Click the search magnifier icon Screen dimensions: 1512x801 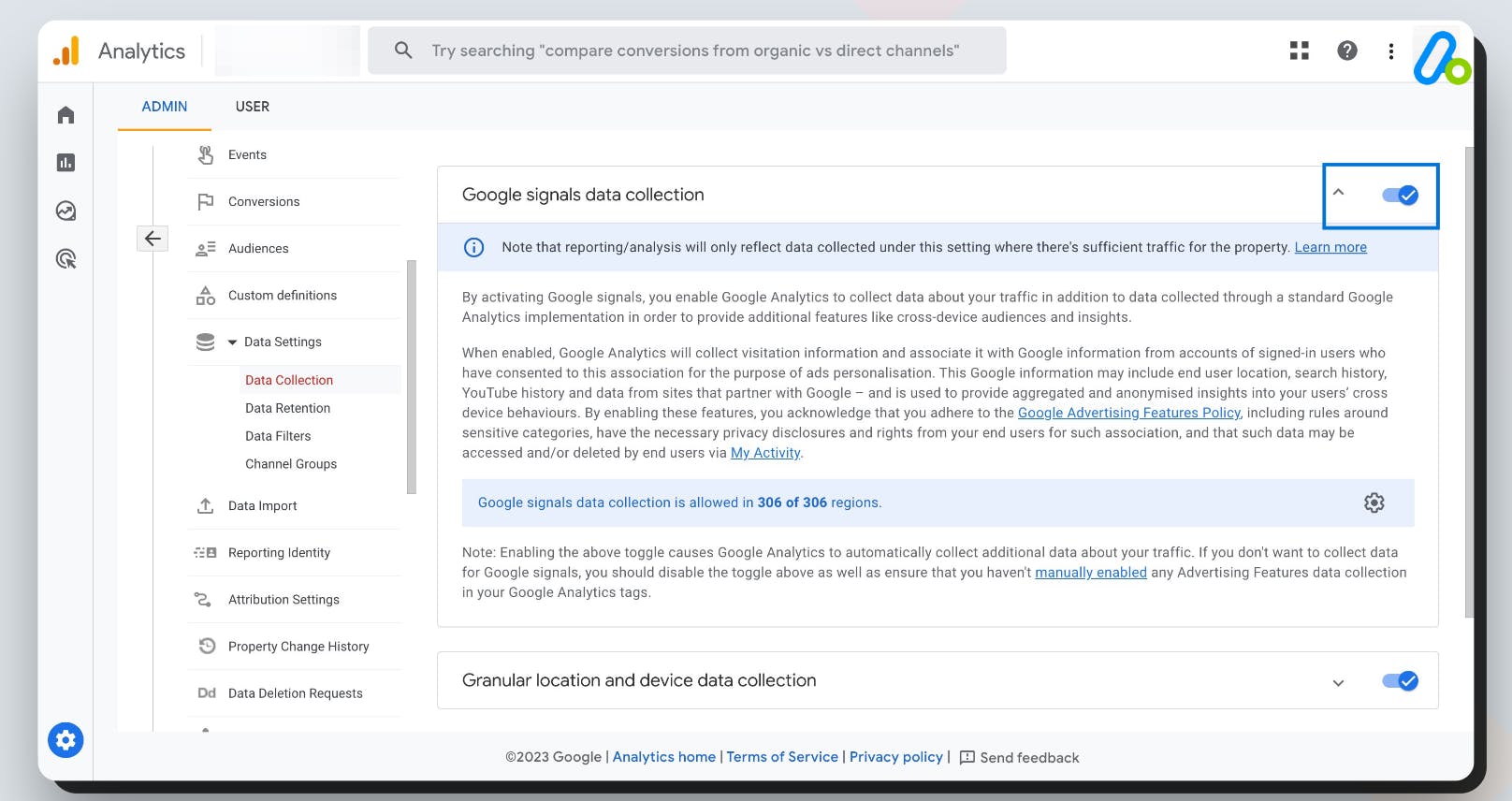(403, 51)
